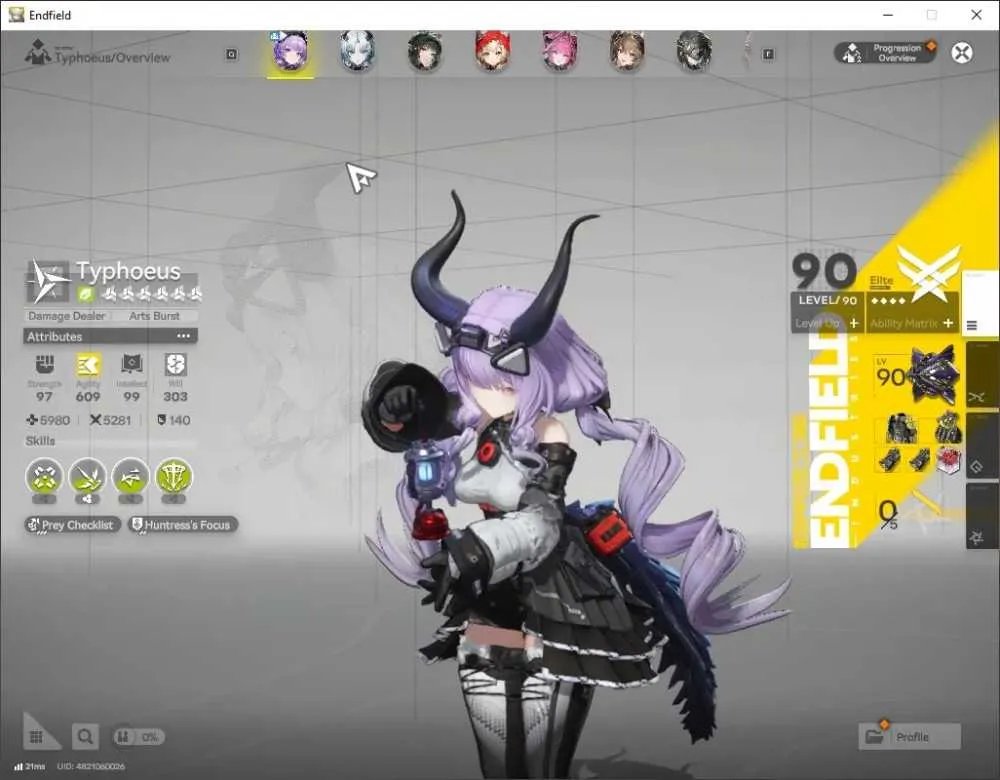The image size is (1000, 780).
Task: Open the second skill icon with slash
Action: [x=87, y=477]
